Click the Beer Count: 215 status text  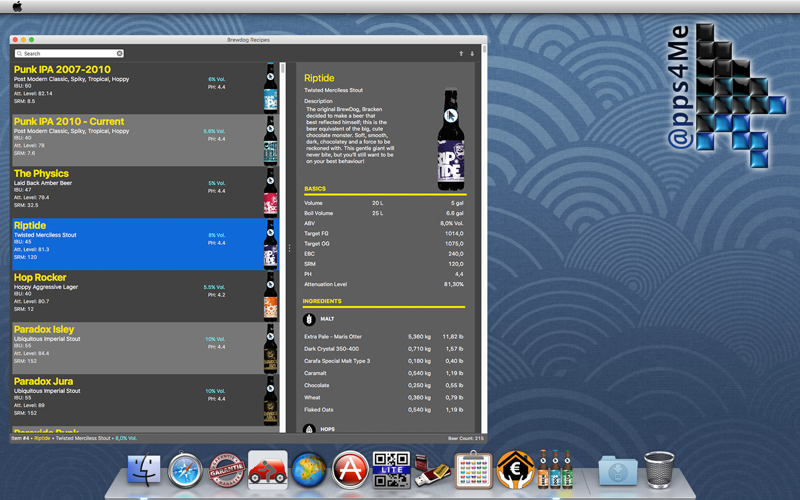466,438
